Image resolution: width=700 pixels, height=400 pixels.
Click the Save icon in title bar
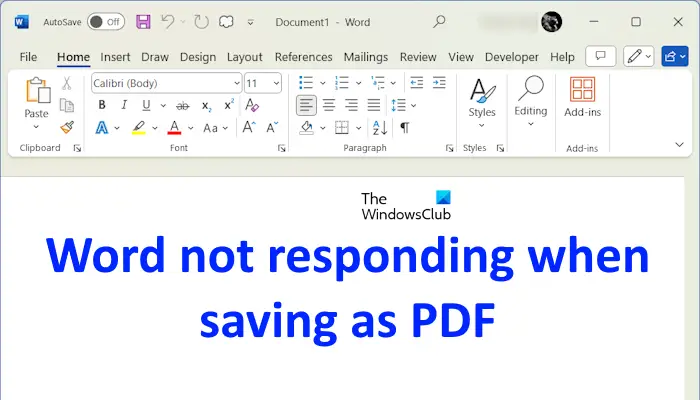tap(143, 21)
